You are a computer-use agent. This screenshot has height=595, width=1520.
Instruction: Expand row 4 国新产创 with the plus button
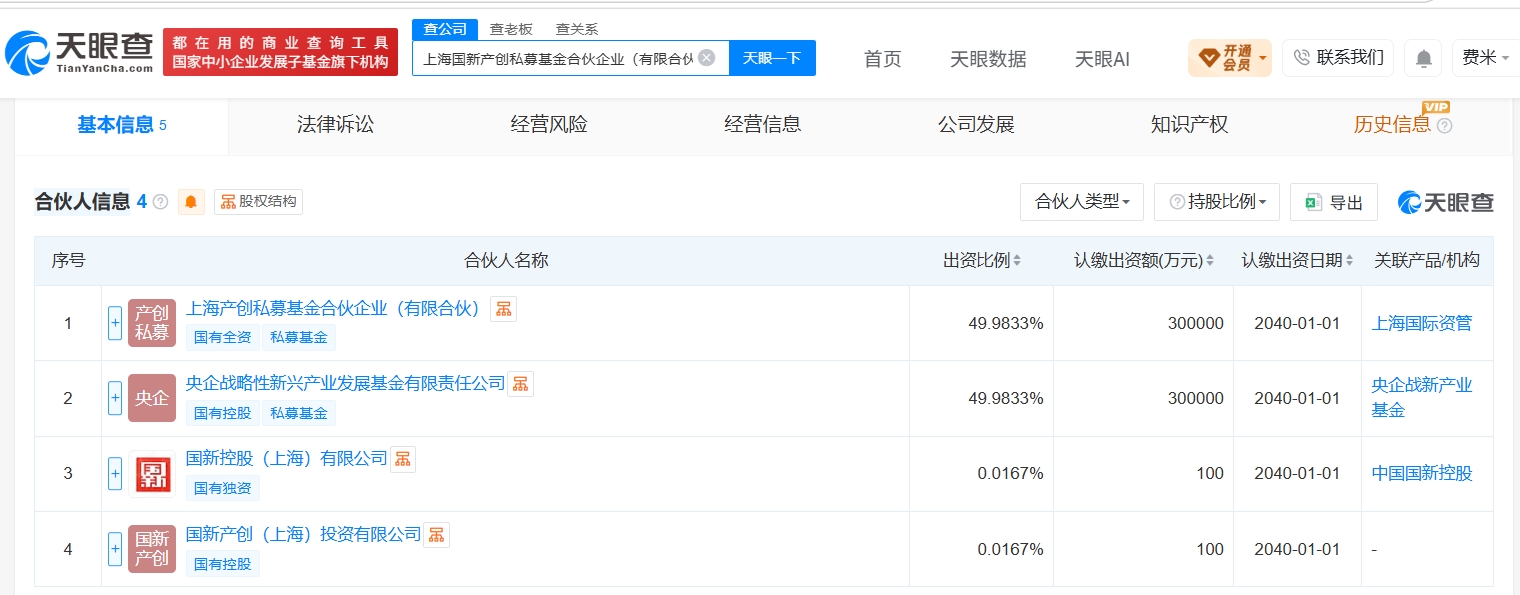click(x=115, y=549)
